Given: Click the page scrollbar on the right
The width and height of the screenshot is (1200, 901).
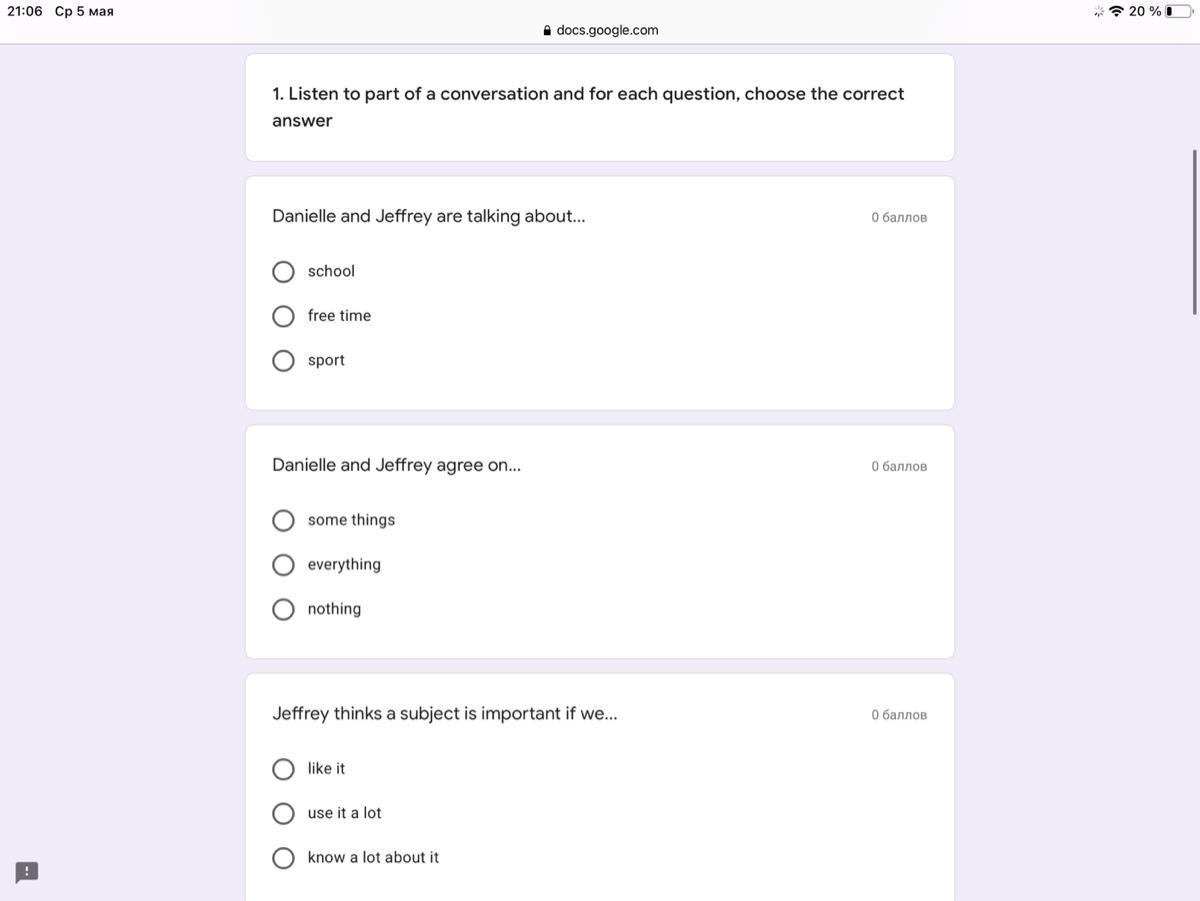Looking at the screenshot, I should point(1194,232).
